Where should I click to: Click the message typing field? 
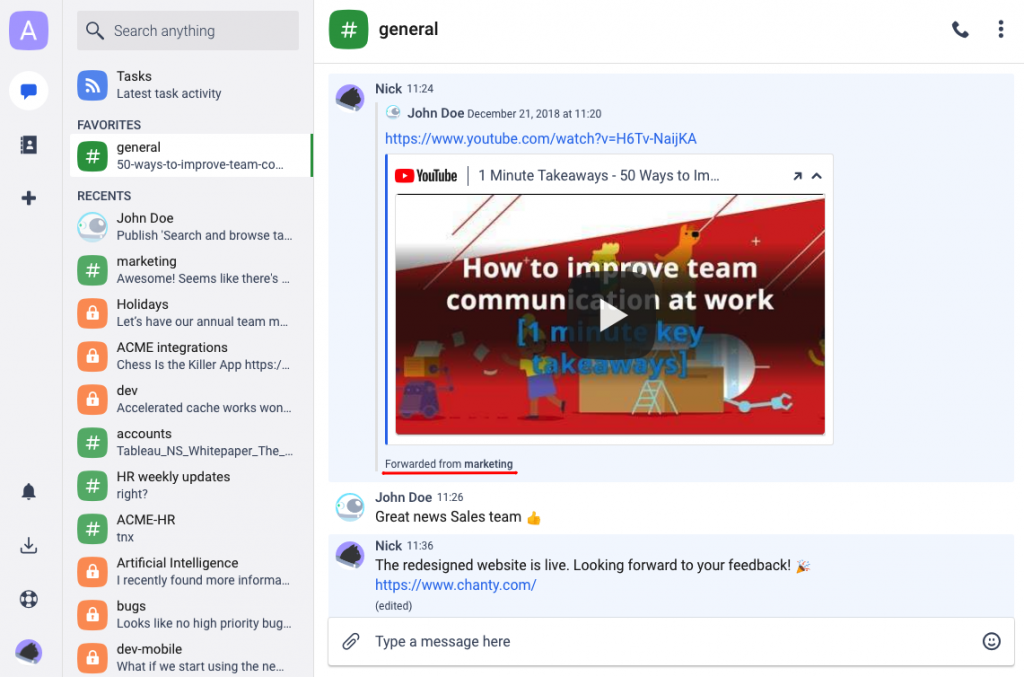point(600,641)
